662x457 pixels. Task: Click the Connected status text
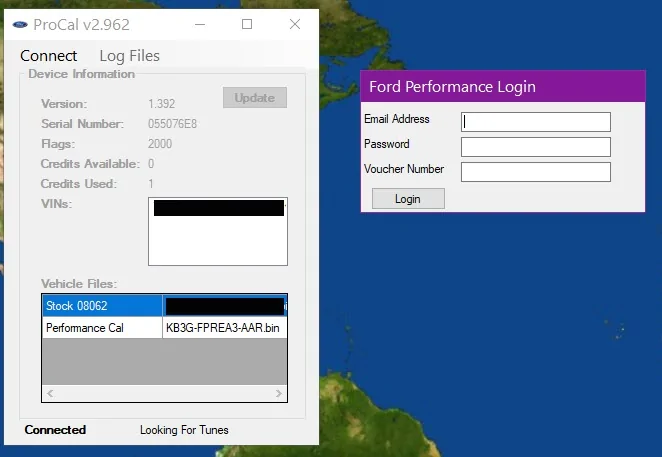click(x=55, y=430)
